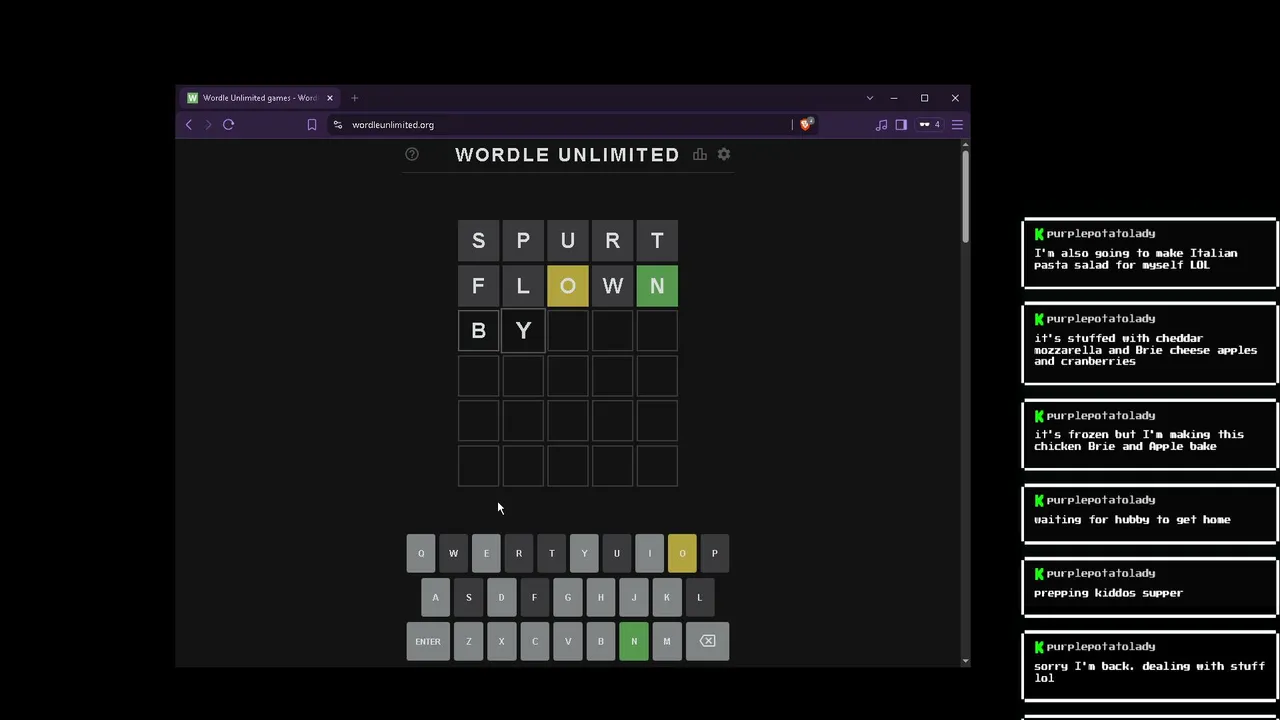This screenshot has height=720, width=1280.
Task: Click the R key on the on-screen keyboard
Action: 519,553
